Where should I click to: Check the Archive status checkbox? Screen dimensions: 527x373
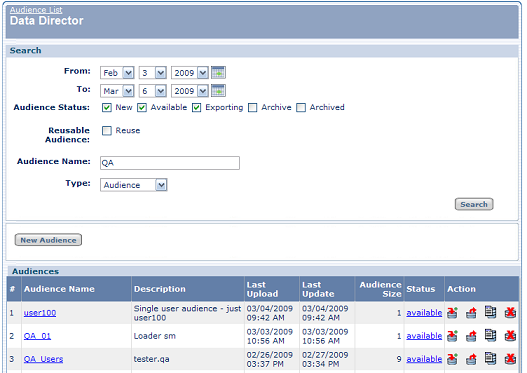(252, 108)
